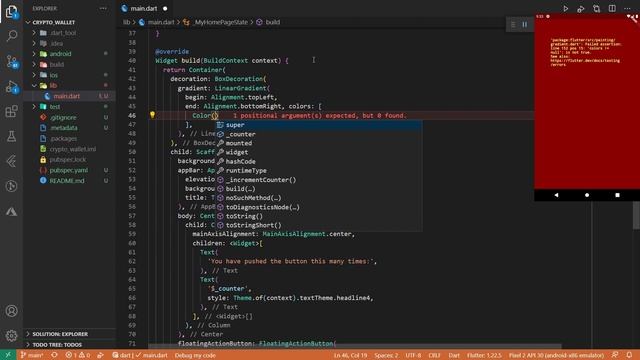This screenshot has width=640, height=360.
Task: Open the Run and Debug view
Action: (x=11, y=87)
